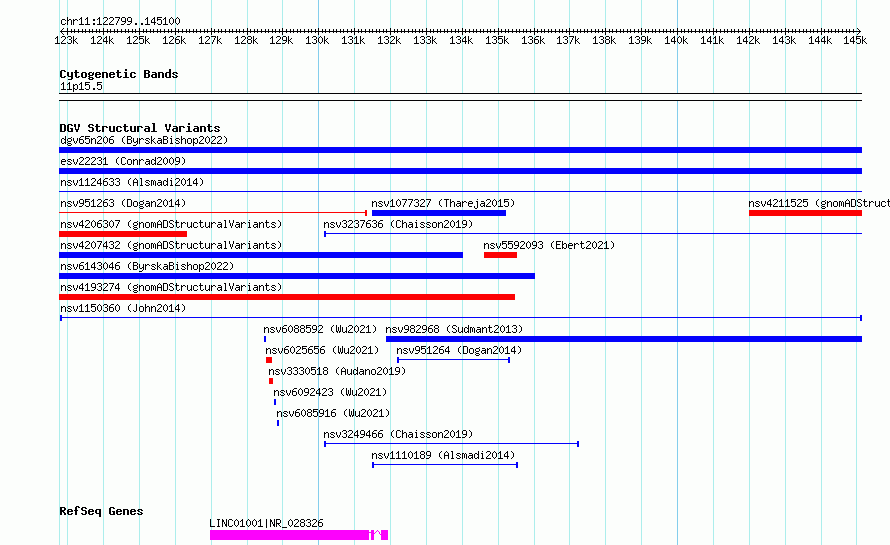
Task: Select the 11p15.5 cytogenetic band label
Action: 81,86
